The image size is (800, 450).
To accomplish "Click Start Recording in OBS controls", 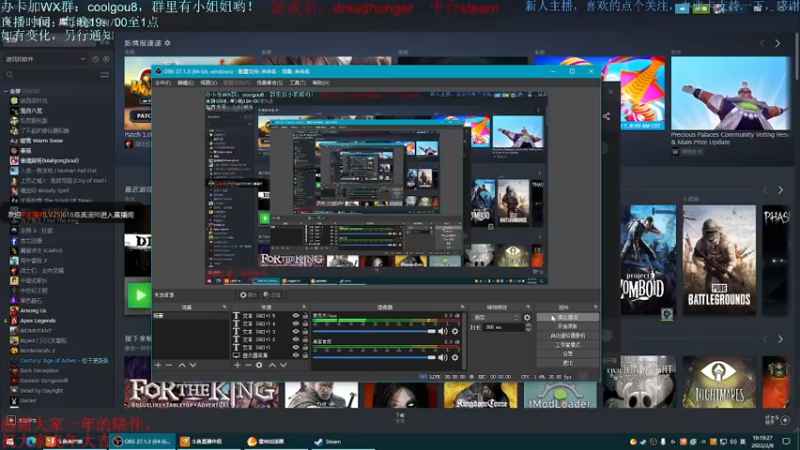I will [567, 327].
